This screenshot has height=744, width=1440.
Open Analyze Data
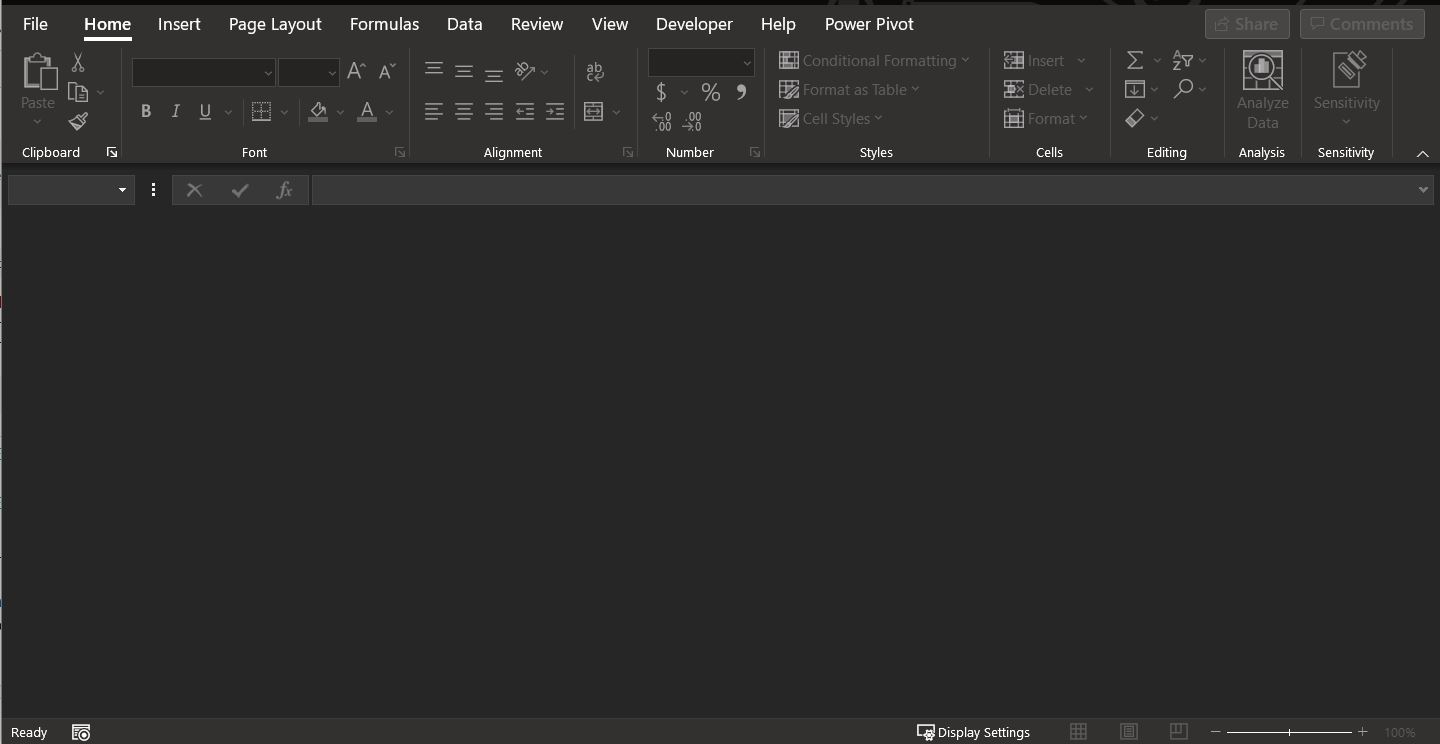point(1262,91)
